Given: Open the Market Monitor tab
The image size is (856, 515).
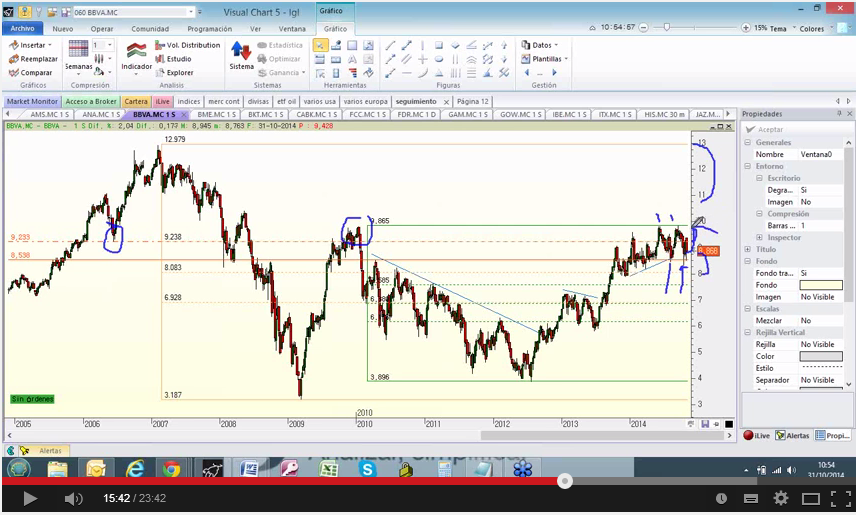Looking at the screenshot, I should tap(32, 101).
